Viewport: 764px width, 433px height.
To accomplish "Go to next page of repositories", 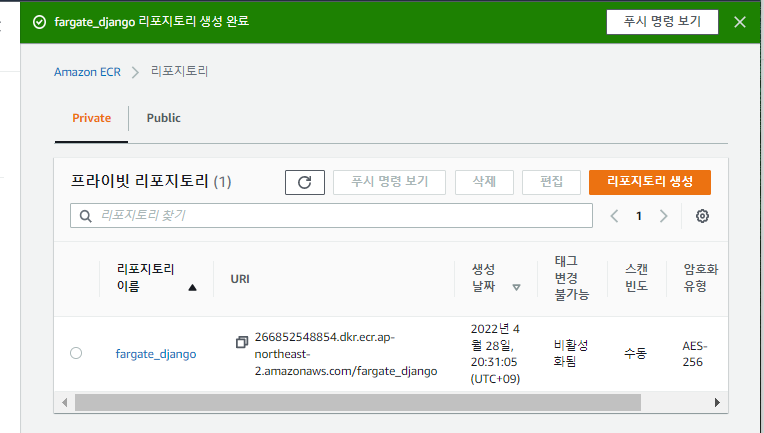I will (663, 216).
